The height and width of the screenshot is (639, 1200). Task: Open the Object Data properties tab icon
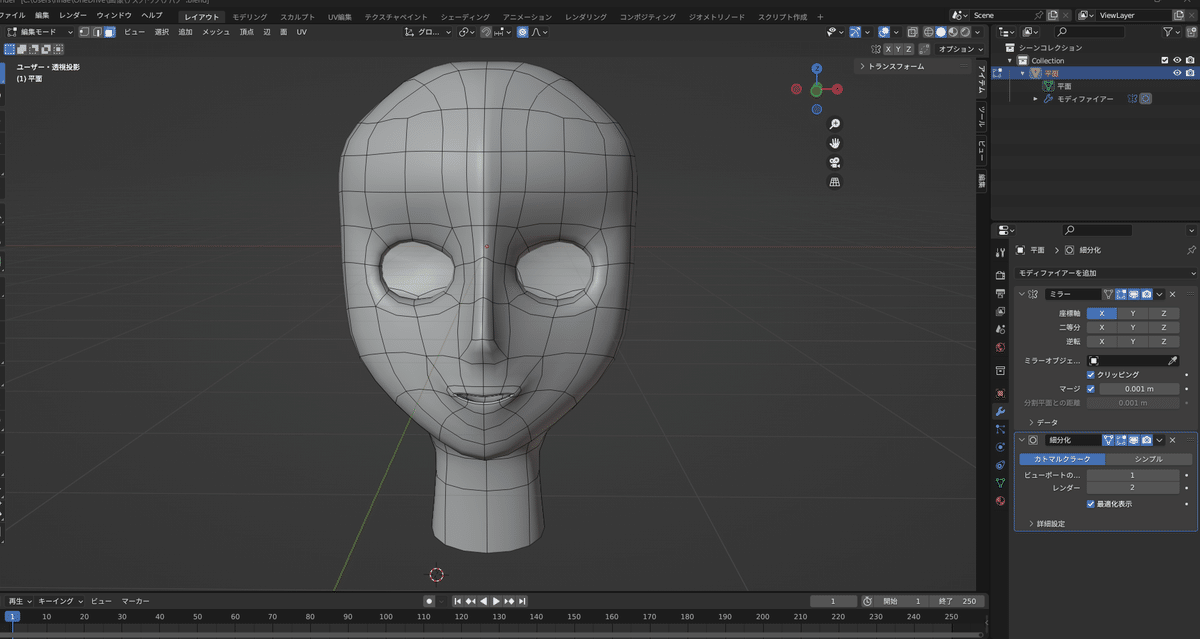tap(1000, 482)
